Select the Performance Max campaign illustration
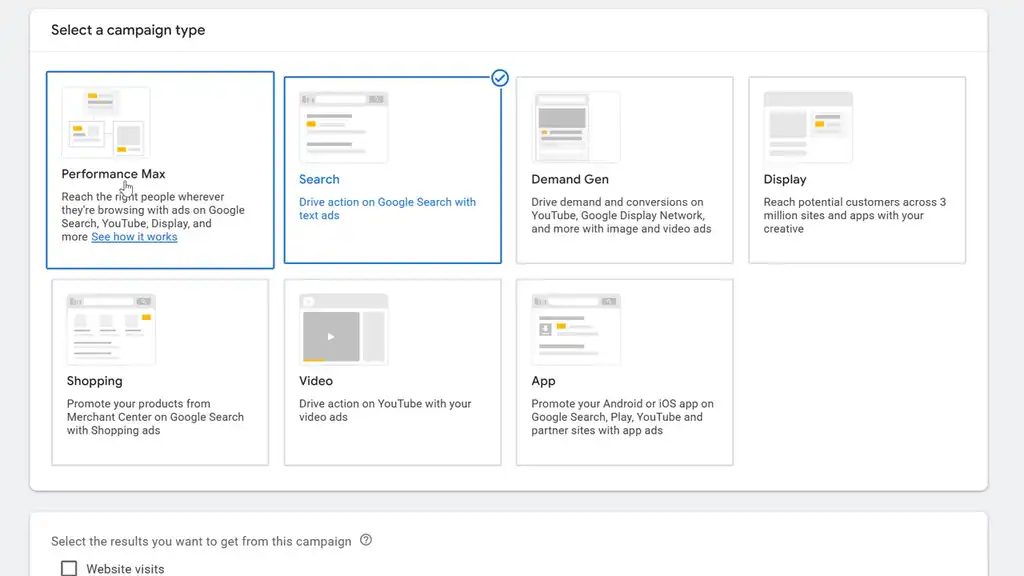 point(106,122)
